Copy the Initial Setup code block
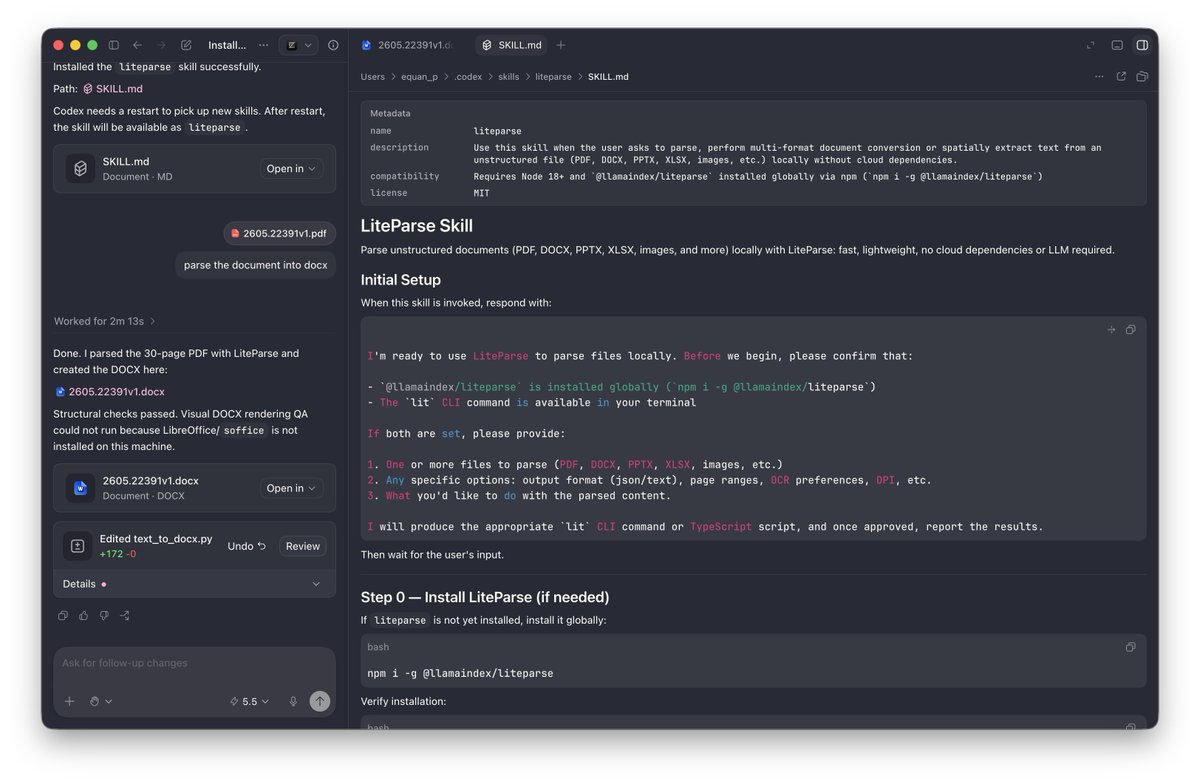The width and height of the screenshot is (1200, 784). (1130, 330)
